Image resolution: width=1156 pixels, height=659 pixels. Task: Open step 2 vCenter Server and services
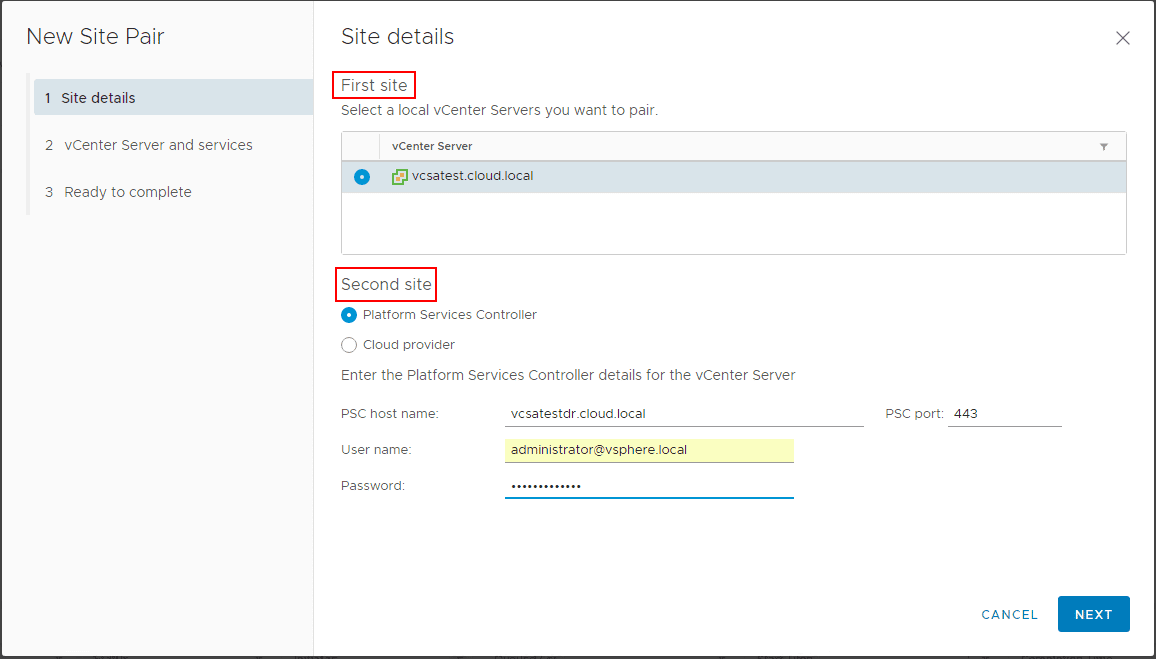point(158,145)
